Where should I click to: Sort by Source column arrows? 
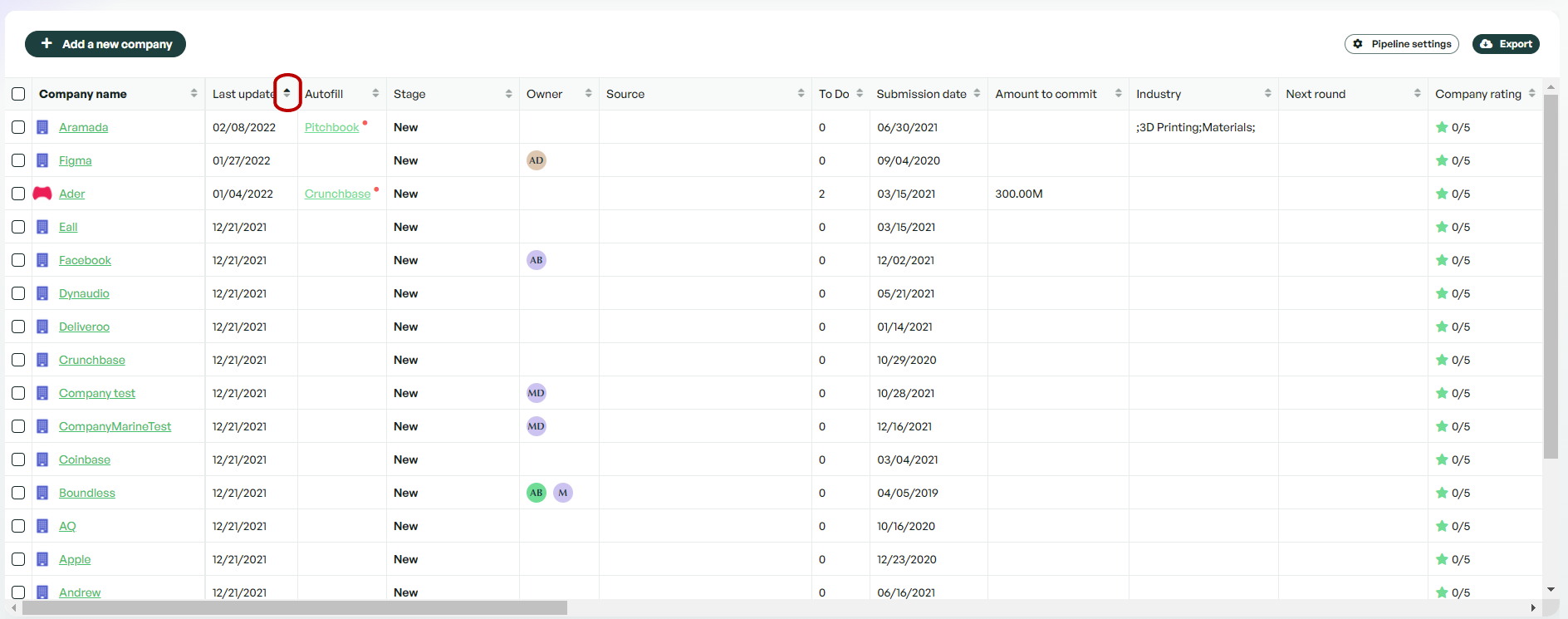tap(801, 93)
